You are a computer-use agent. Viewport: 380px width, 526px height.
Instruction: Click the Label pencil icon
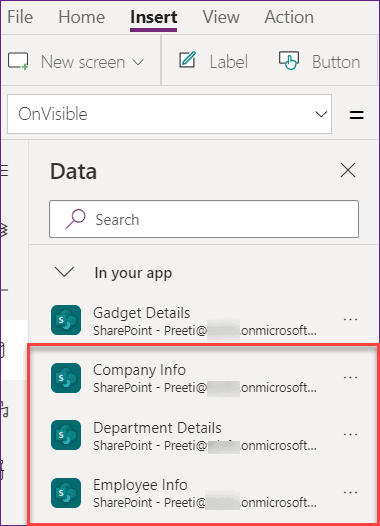click(187, 60)
